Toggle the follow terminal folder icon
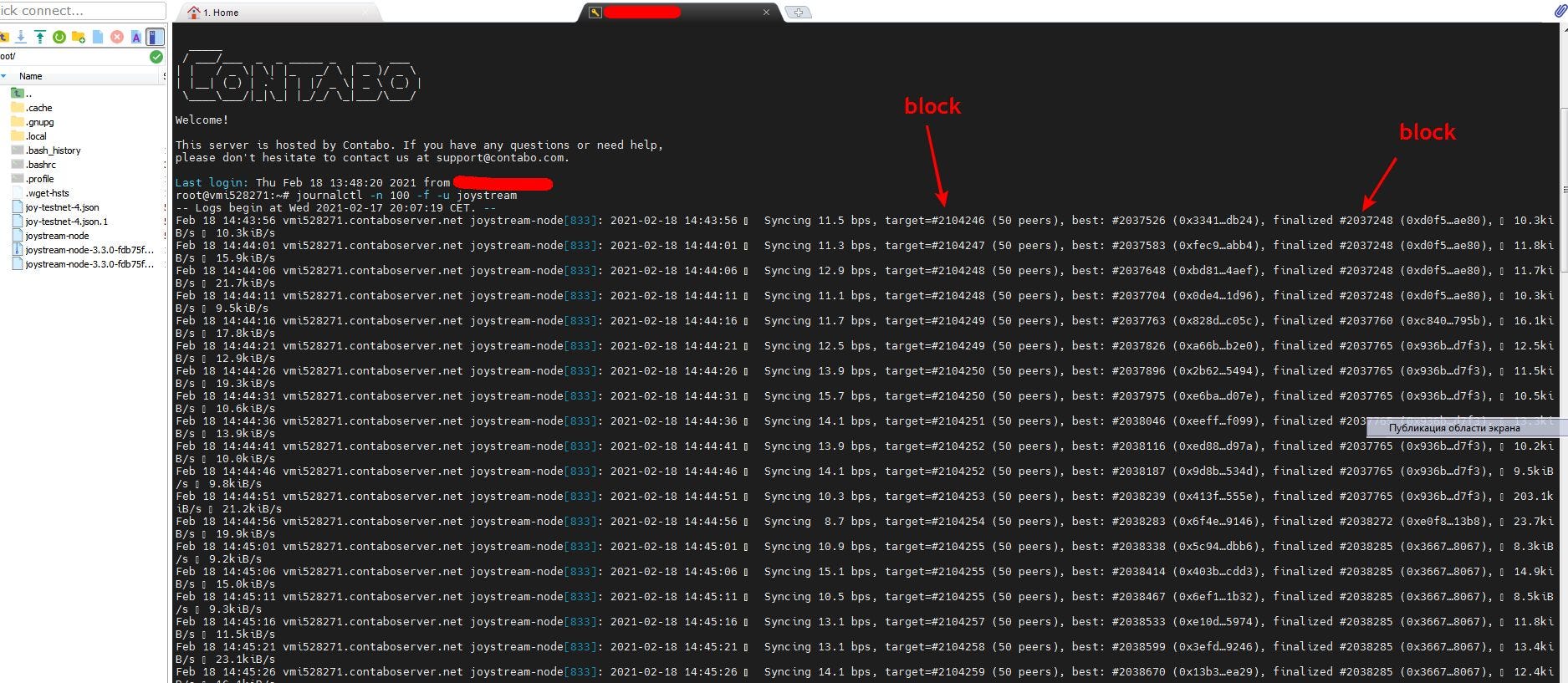 click(154, 37)
